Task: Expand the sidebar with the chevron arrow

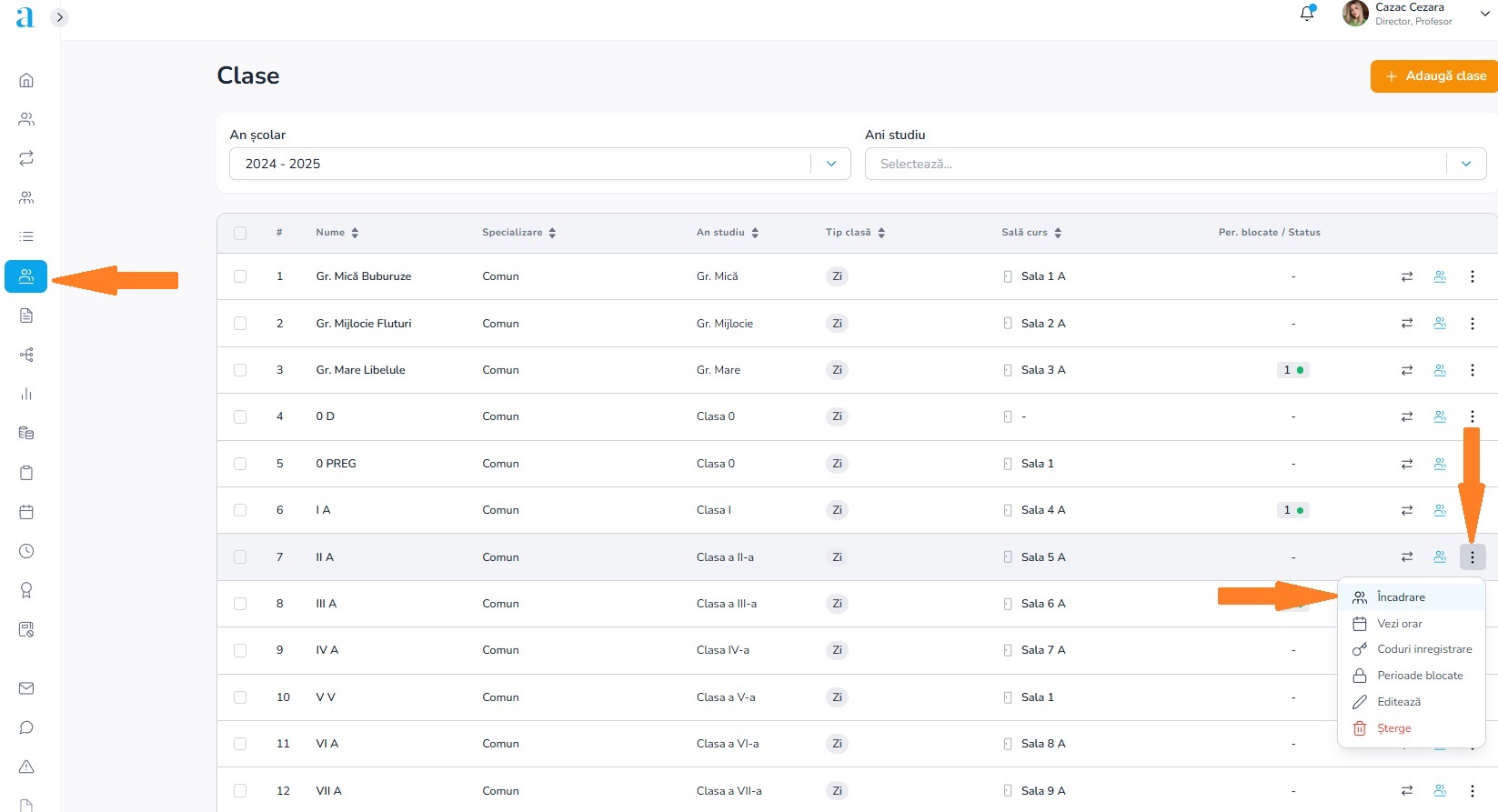Action: coord(60,17)
